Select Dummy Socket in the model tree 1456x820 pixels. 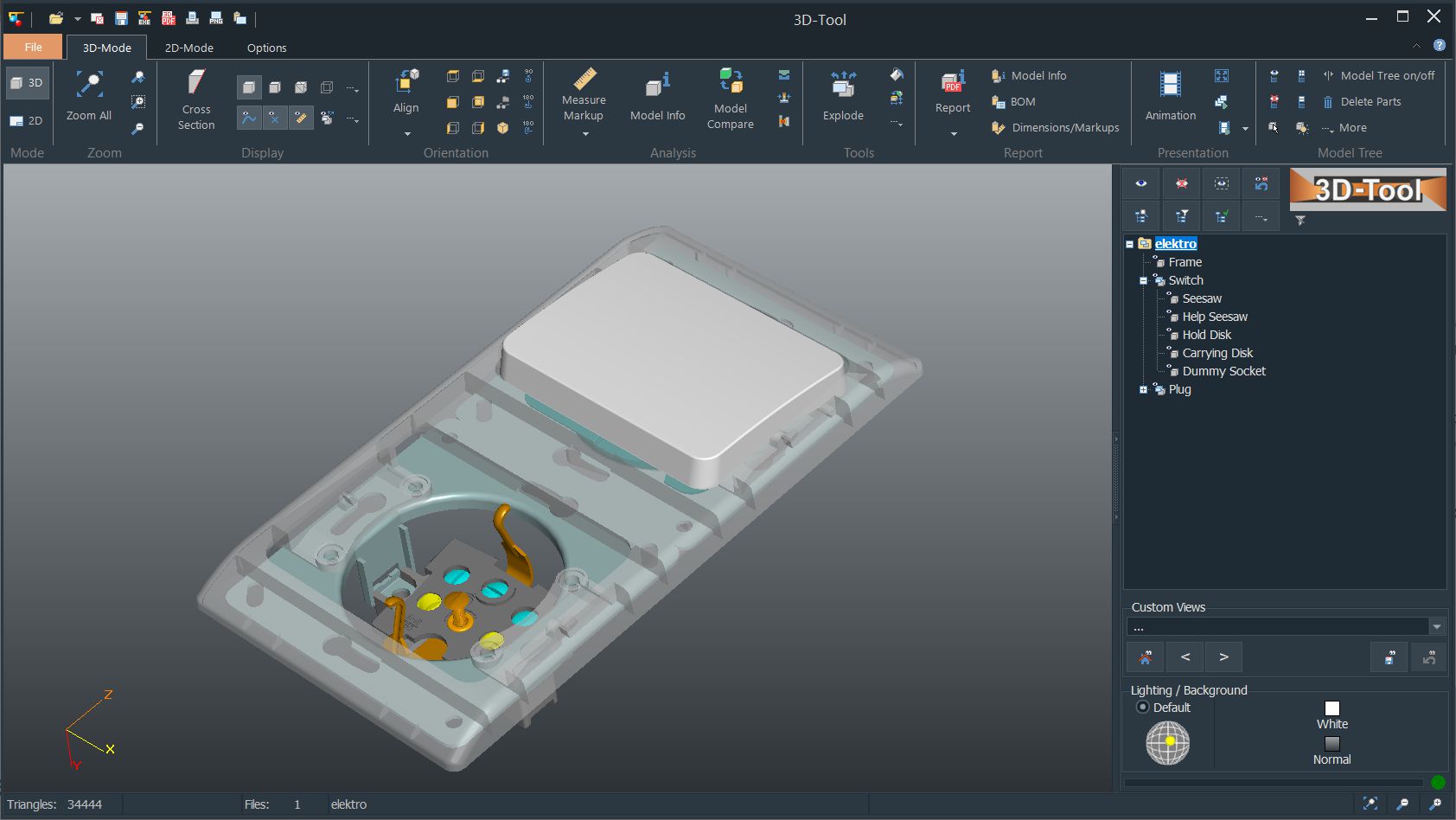1224,370
